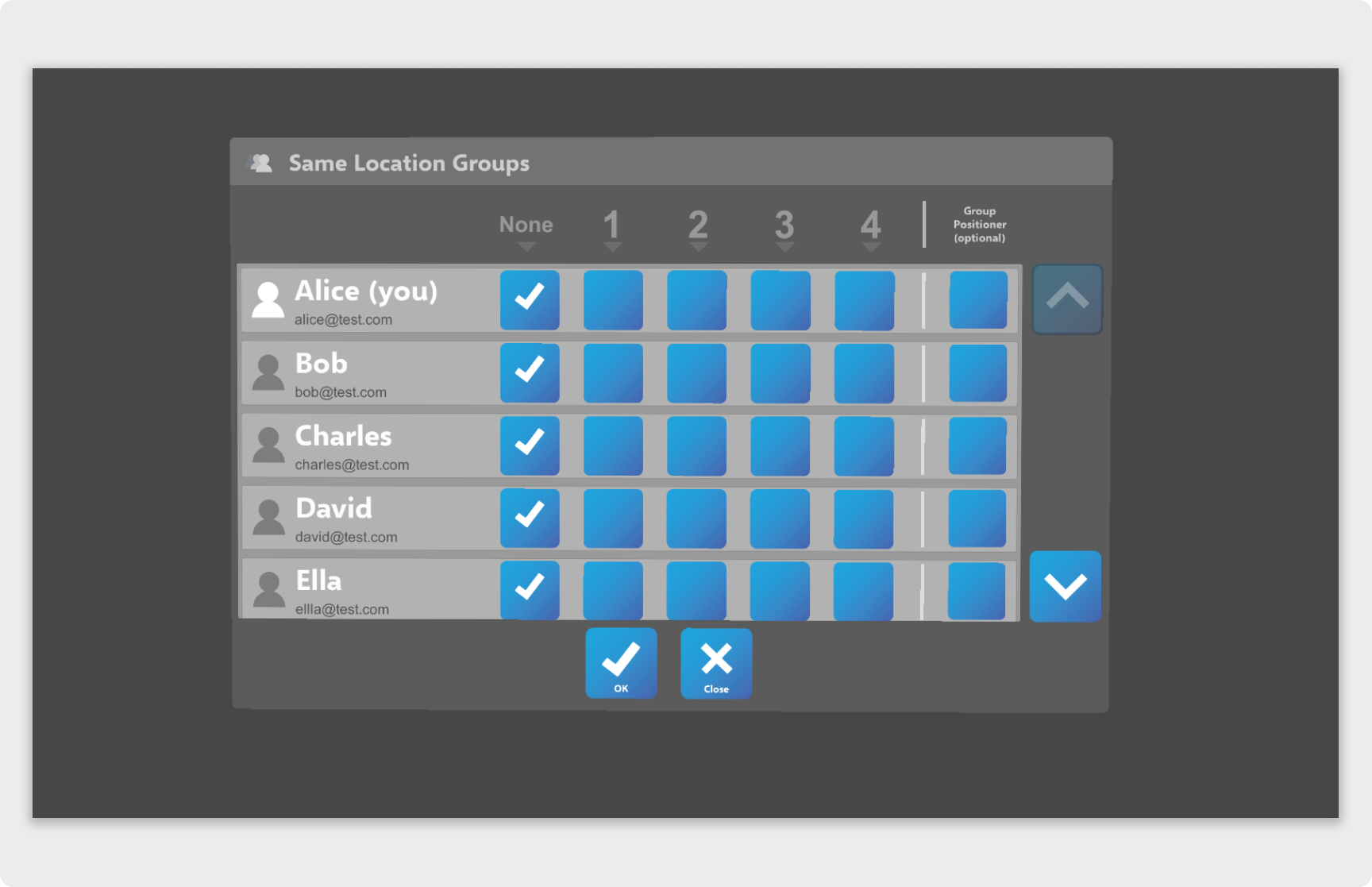Set Charles as Group Positioner
The height and width of the screenshot is (887, 1372).
[977, 445]
